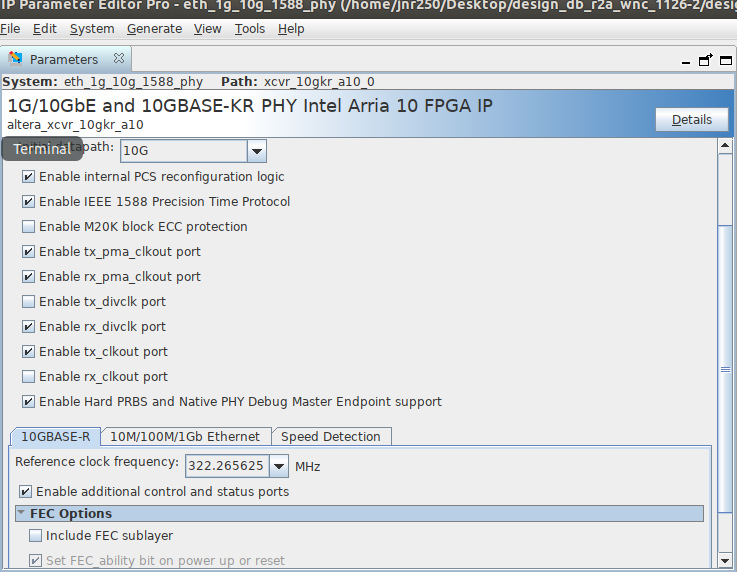Uncheck Enable tx_pma_clkout port
737x572 pixels.
[x=28, y=251]
